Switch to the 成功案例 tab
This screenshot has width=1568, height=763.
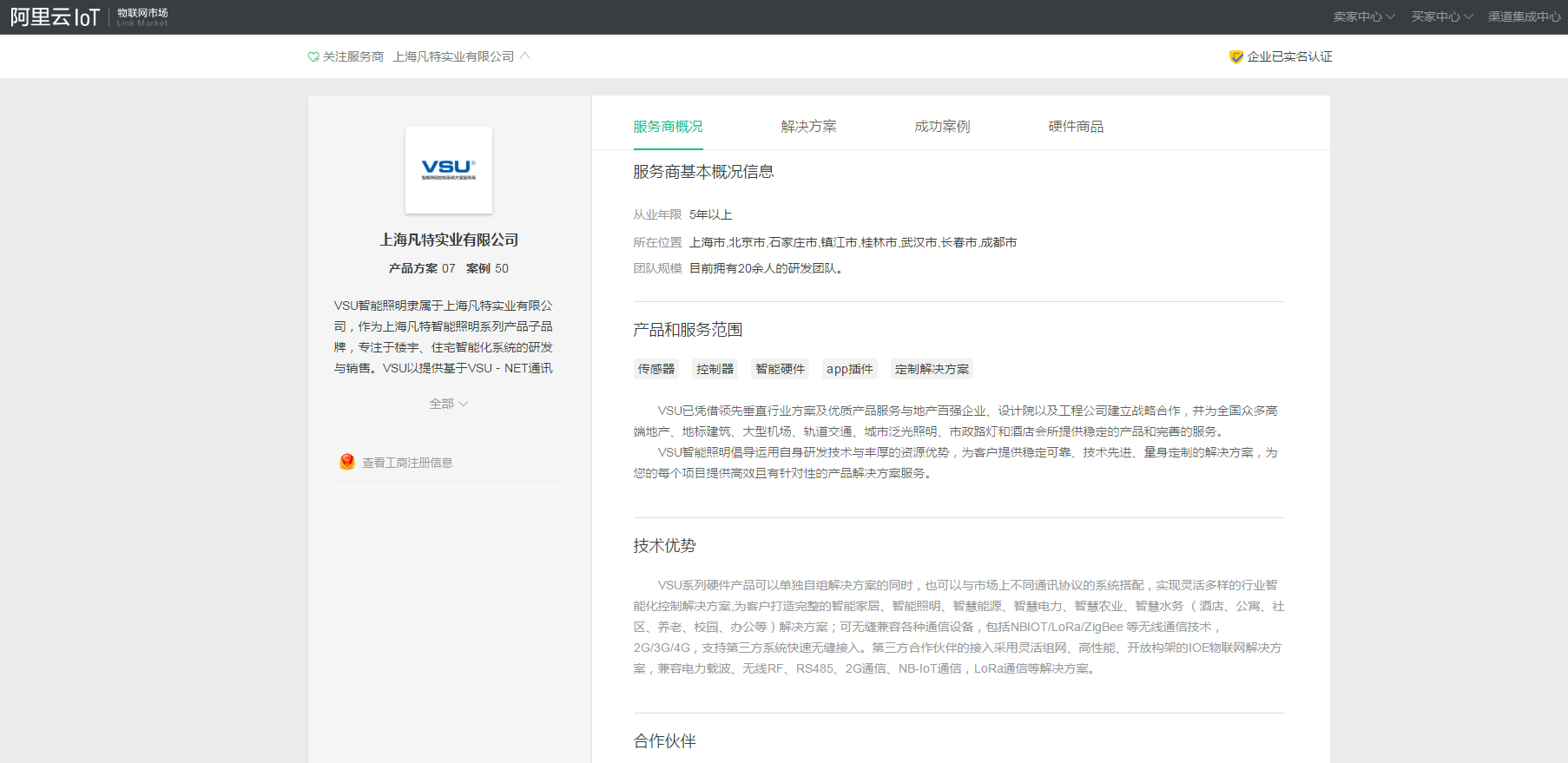pos(942,127)
